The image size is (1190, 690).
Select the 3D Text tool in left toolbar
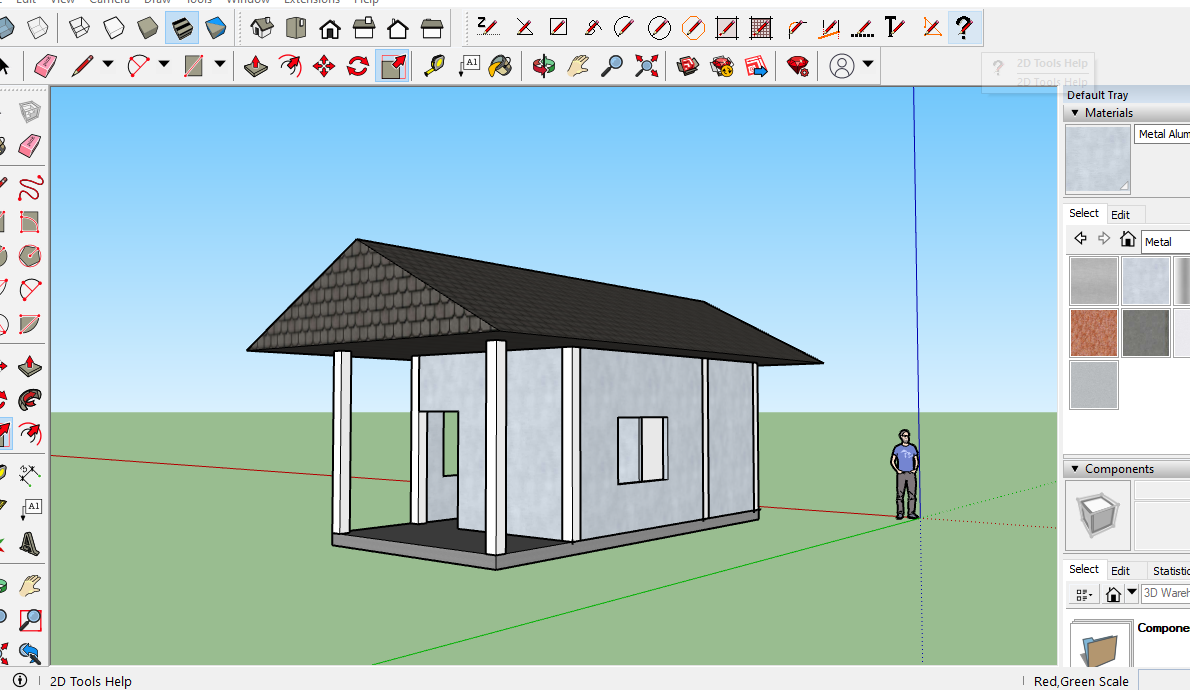click(30, 543)
